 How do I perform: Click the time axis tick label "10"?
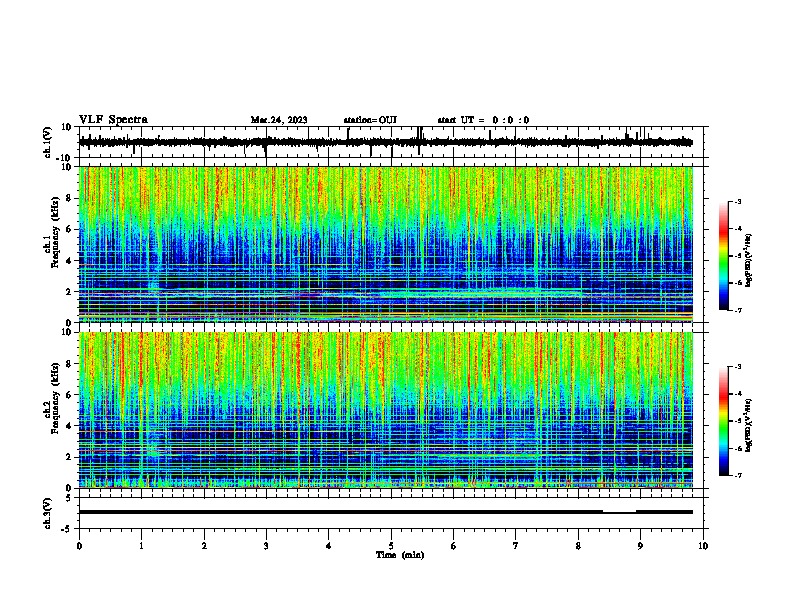(x=703, y=546)
